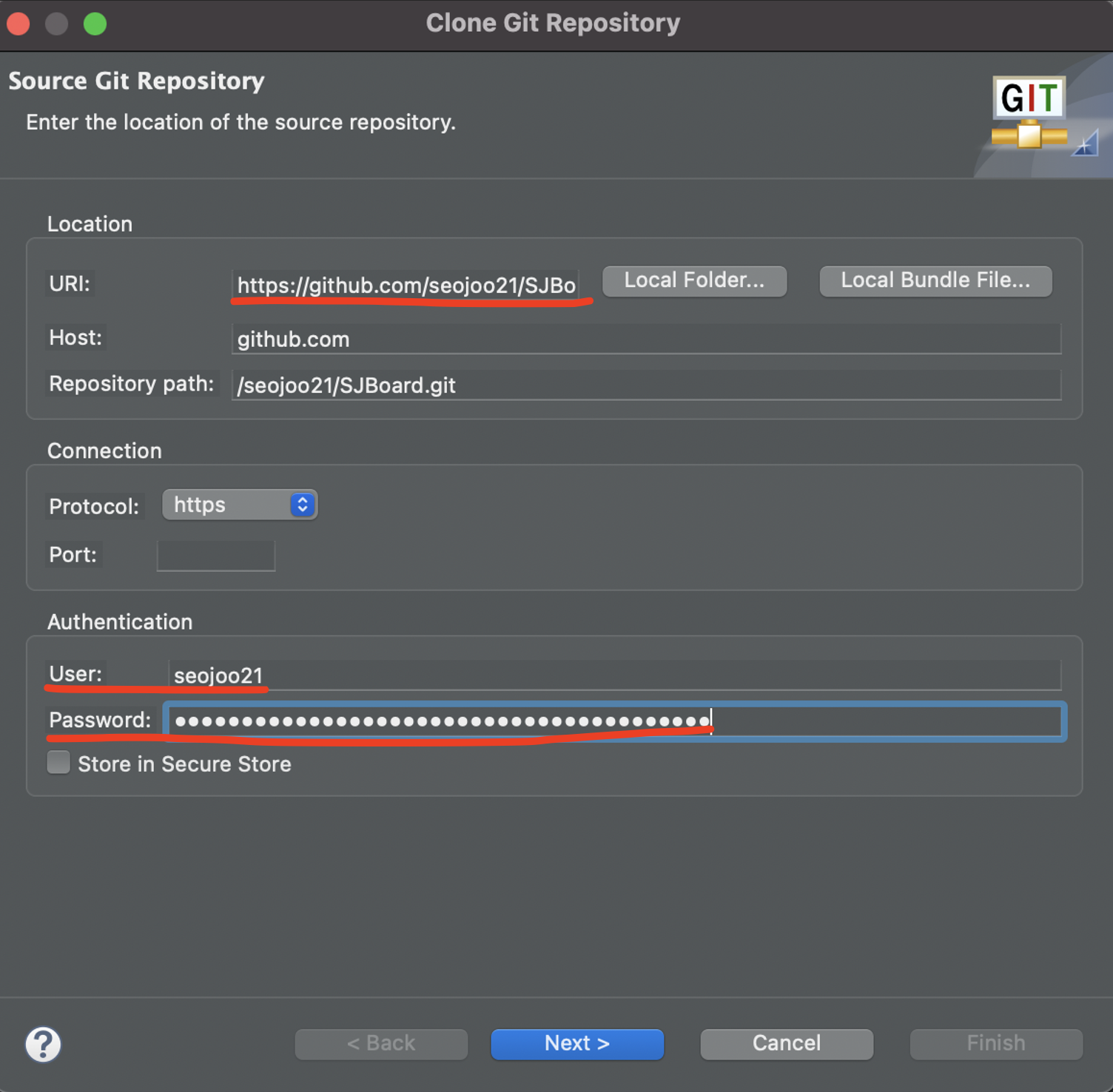The height and width of the screenshot is (1092, 1113).
Task: Click the Authentication group label
Action: [x=120, y=621]
